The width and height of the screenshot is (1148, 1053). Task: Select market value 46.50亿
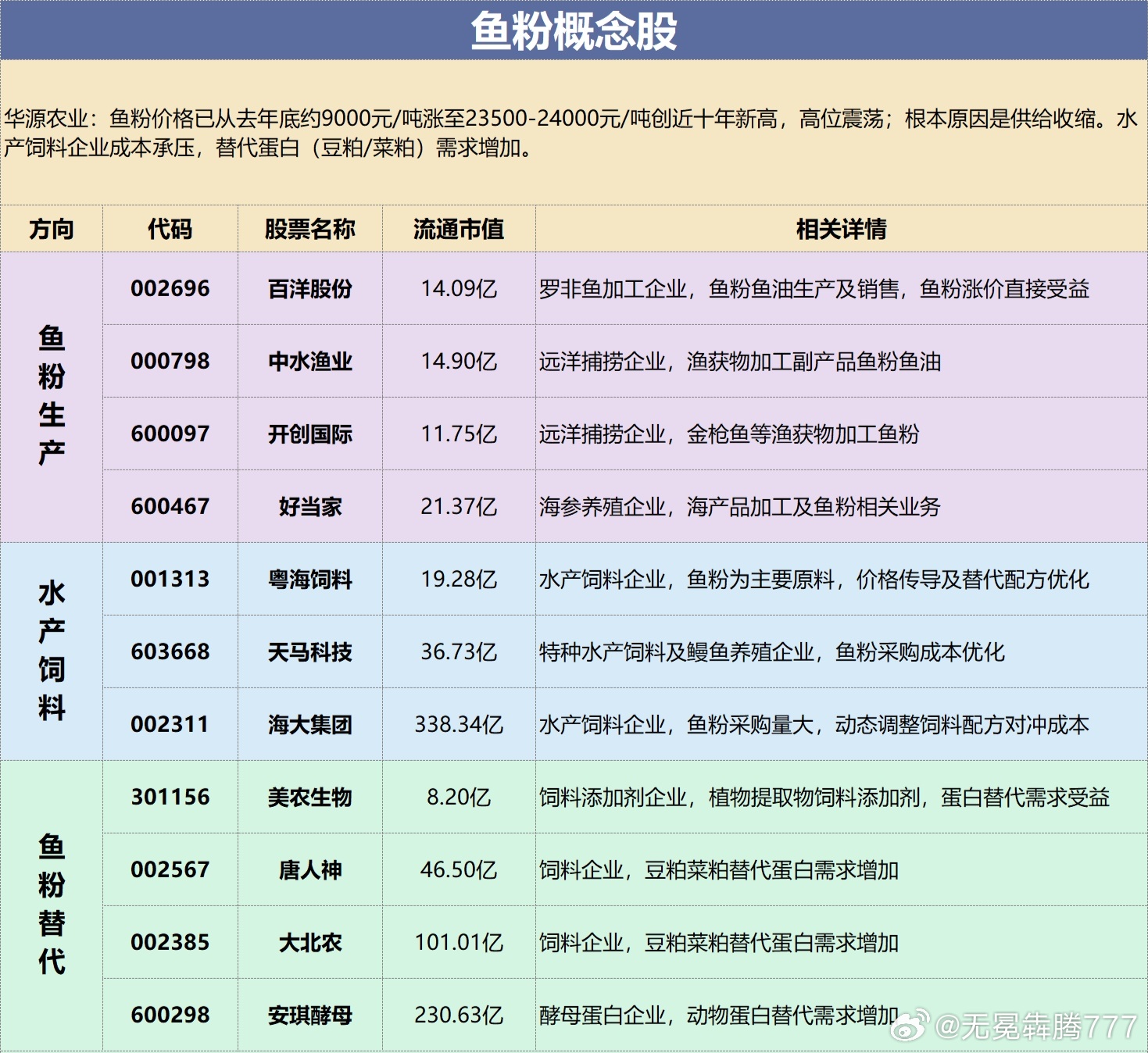pyautogui.click(x=459, y=869)
